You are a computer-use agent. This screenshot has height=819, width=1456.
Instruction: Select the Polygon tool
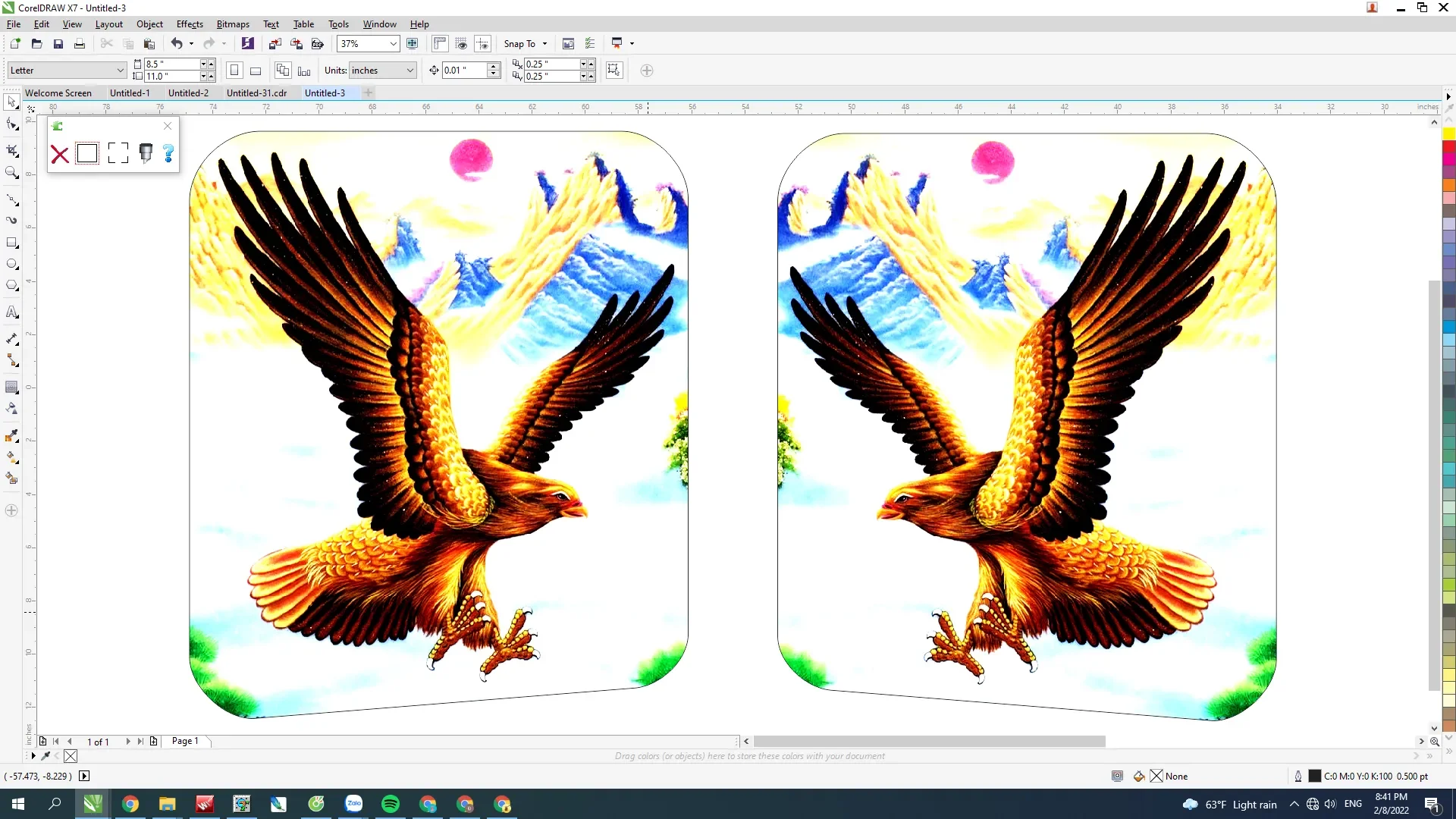tap(11, 286)
